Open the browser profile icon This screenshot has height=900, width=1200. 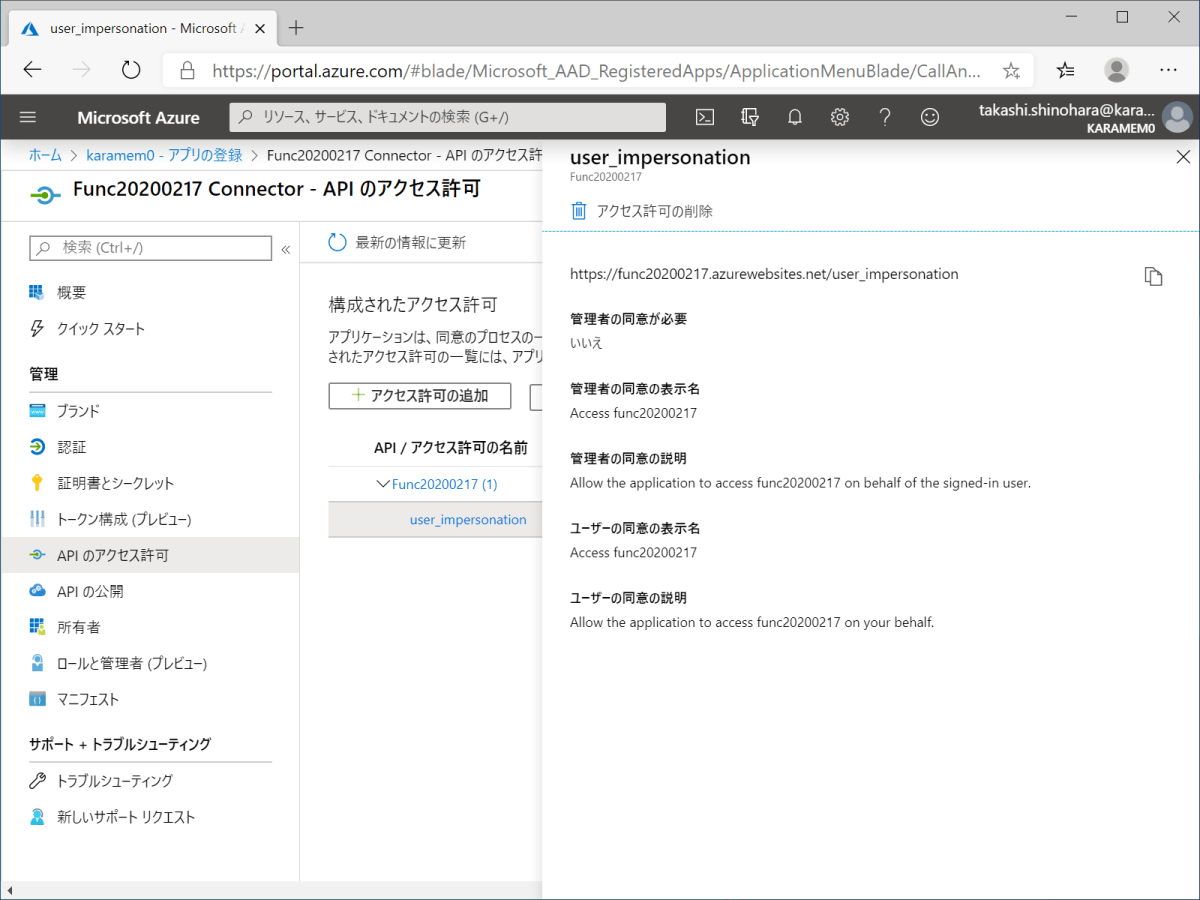[1117, 70]
